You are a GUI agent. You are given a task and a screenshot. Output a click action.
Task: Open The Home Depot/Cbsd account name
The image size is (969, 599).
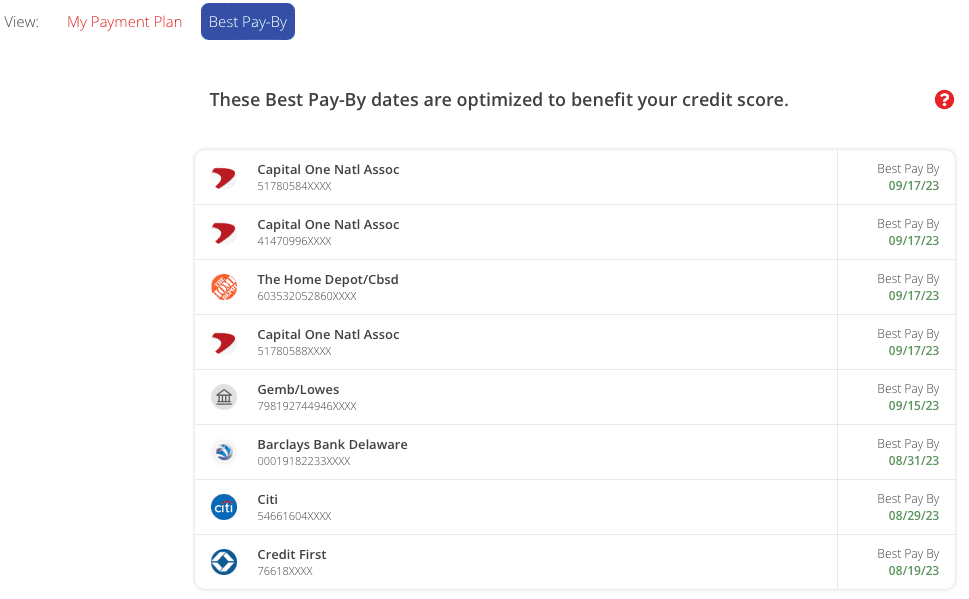(328, 279)
